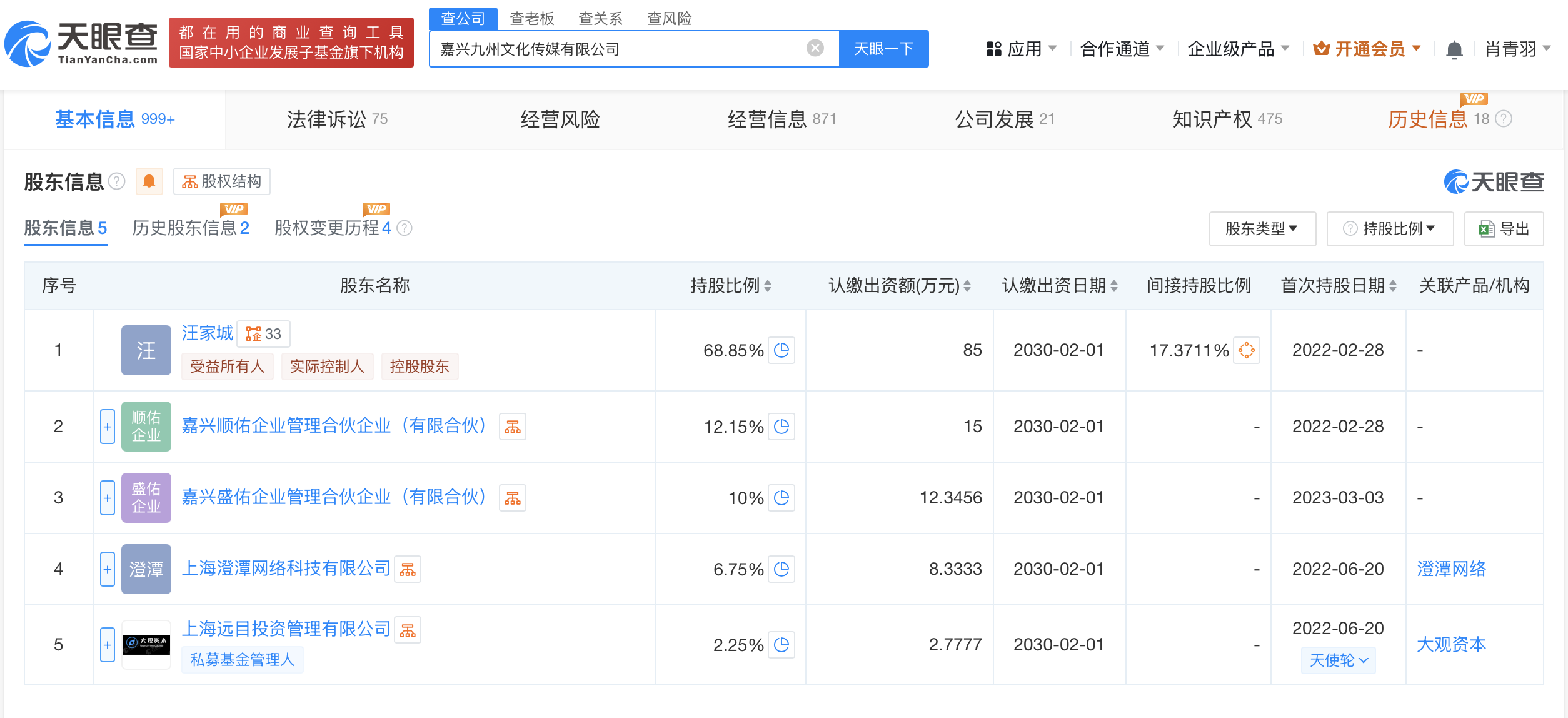Open the 持股比例 dropdown filter
Screen dimensions: 1568x718
[x=1390, y=229]
